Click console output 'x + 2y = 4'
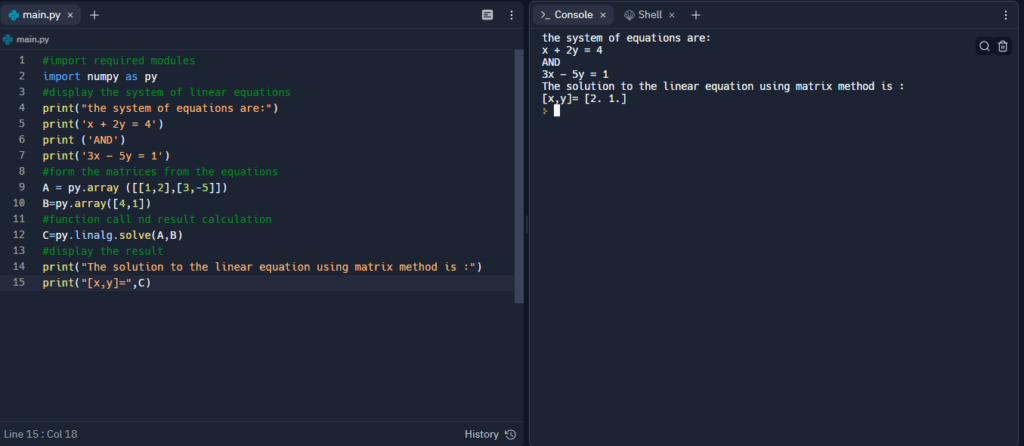The height and width of the screenshot is (446, 1024). pyautogui.click(x=572, y=50)
